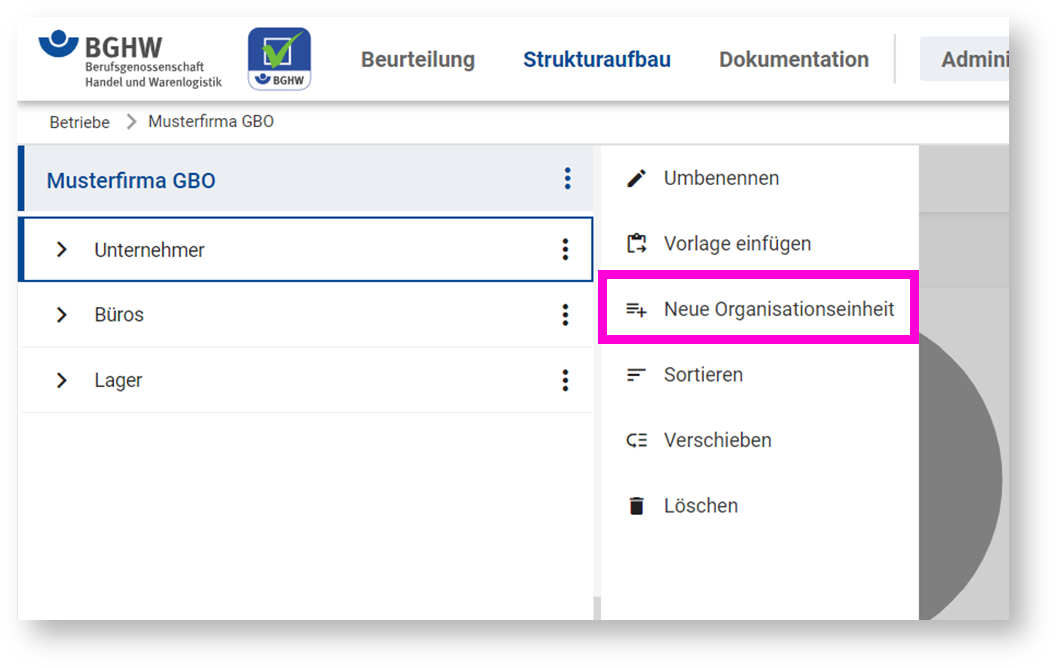Expand the Büros tree node
Viewport: 1057px width, 668px height.
pos(62,315)
